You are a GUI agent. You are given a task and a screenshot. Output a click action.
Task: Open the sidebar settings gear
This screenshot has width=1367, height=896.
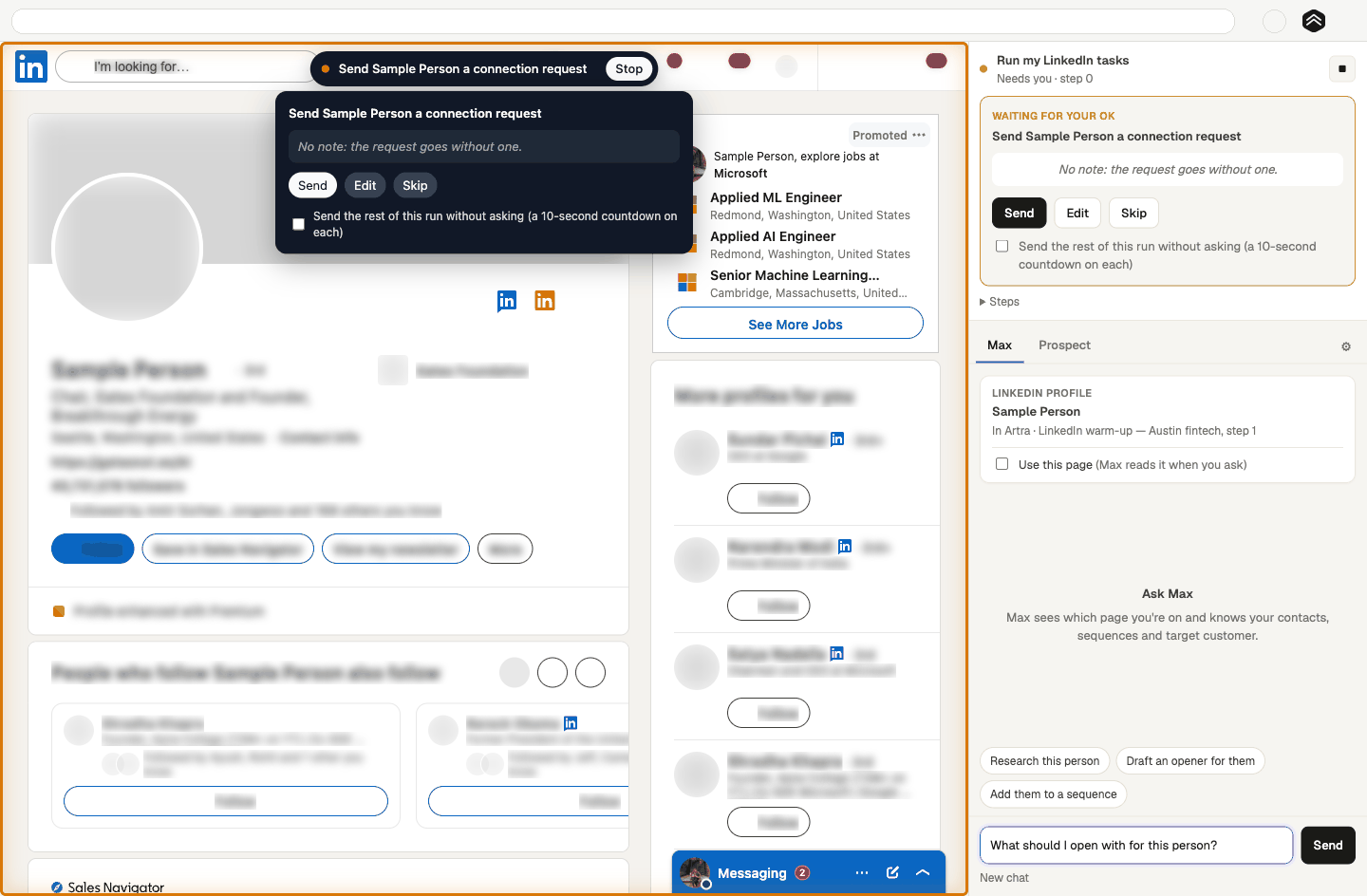click(x=1346, y=346)
